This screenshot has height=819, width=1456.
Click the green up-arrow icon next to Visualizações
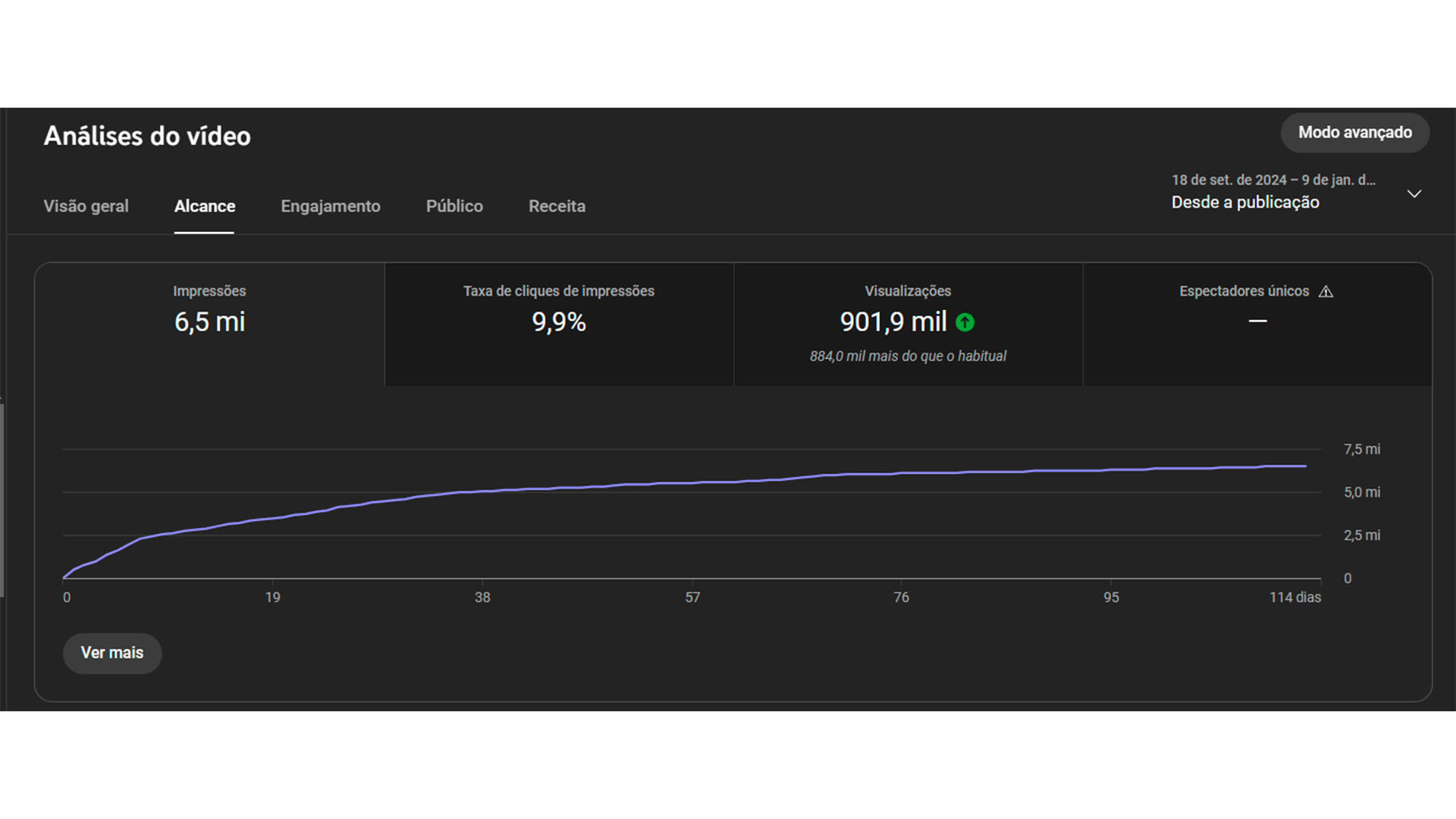tap(965, 322)
